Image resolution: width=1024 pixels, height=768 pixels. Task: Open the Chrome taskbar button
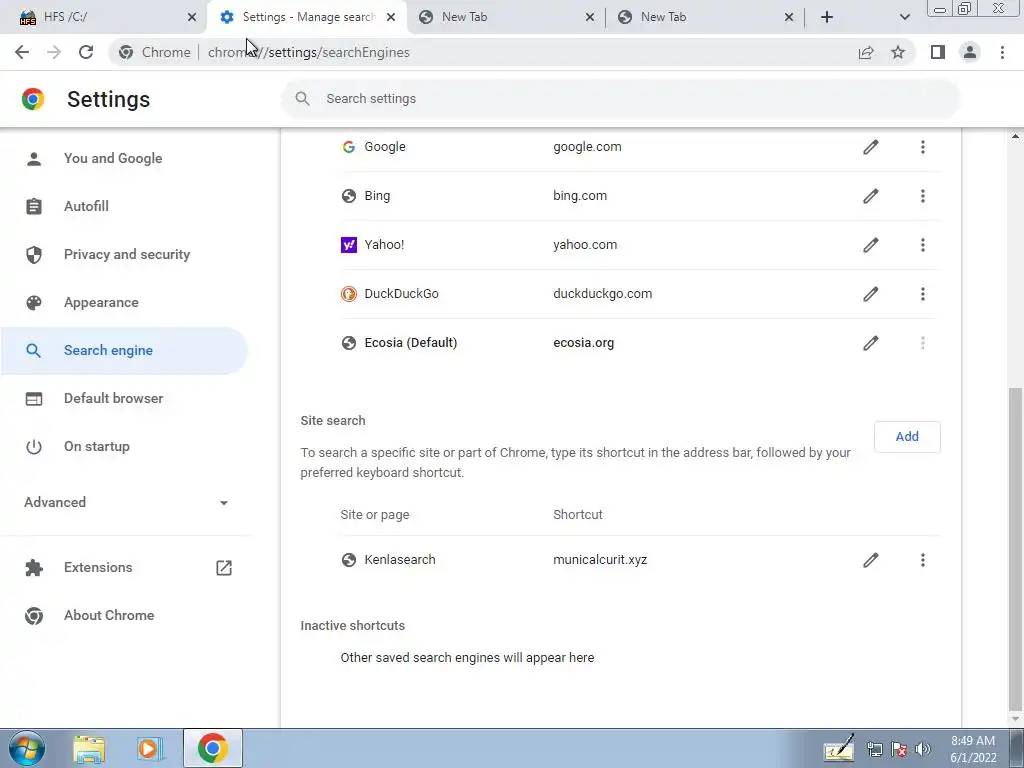coord(212,748)
